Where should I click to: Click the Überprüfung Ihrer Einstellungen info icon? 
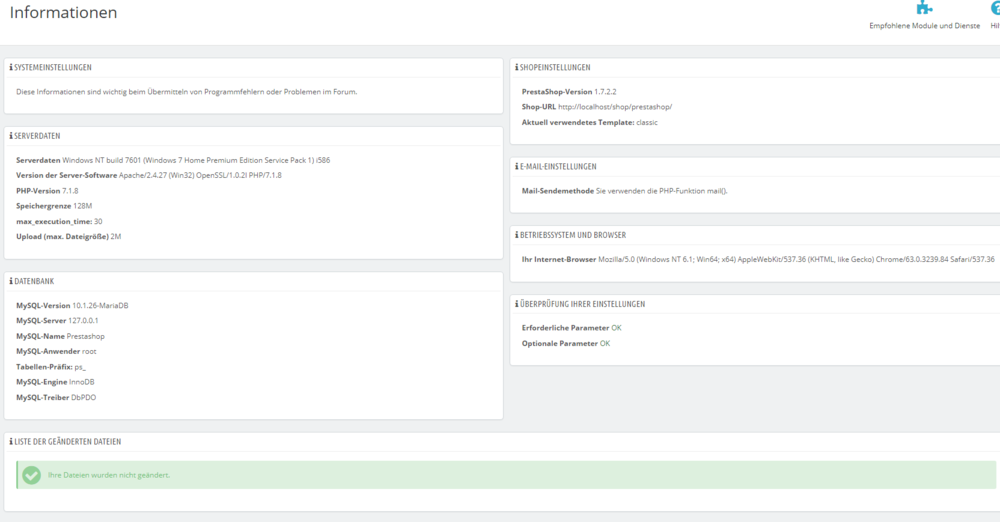[x=517, y=304]
